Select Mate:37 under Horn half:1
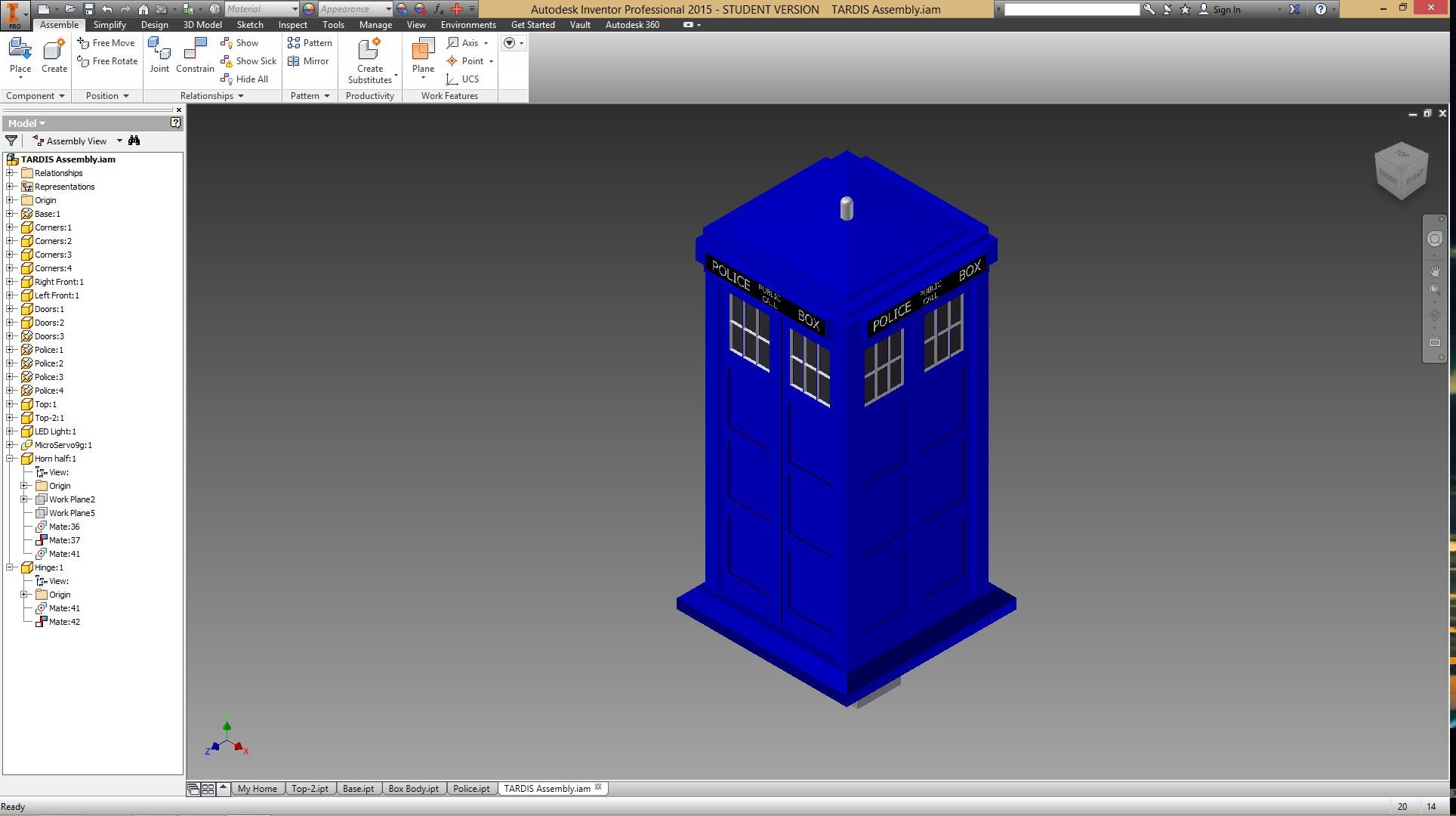The height and width of the screenshot is (816, 1456). (x=64, y=539)
